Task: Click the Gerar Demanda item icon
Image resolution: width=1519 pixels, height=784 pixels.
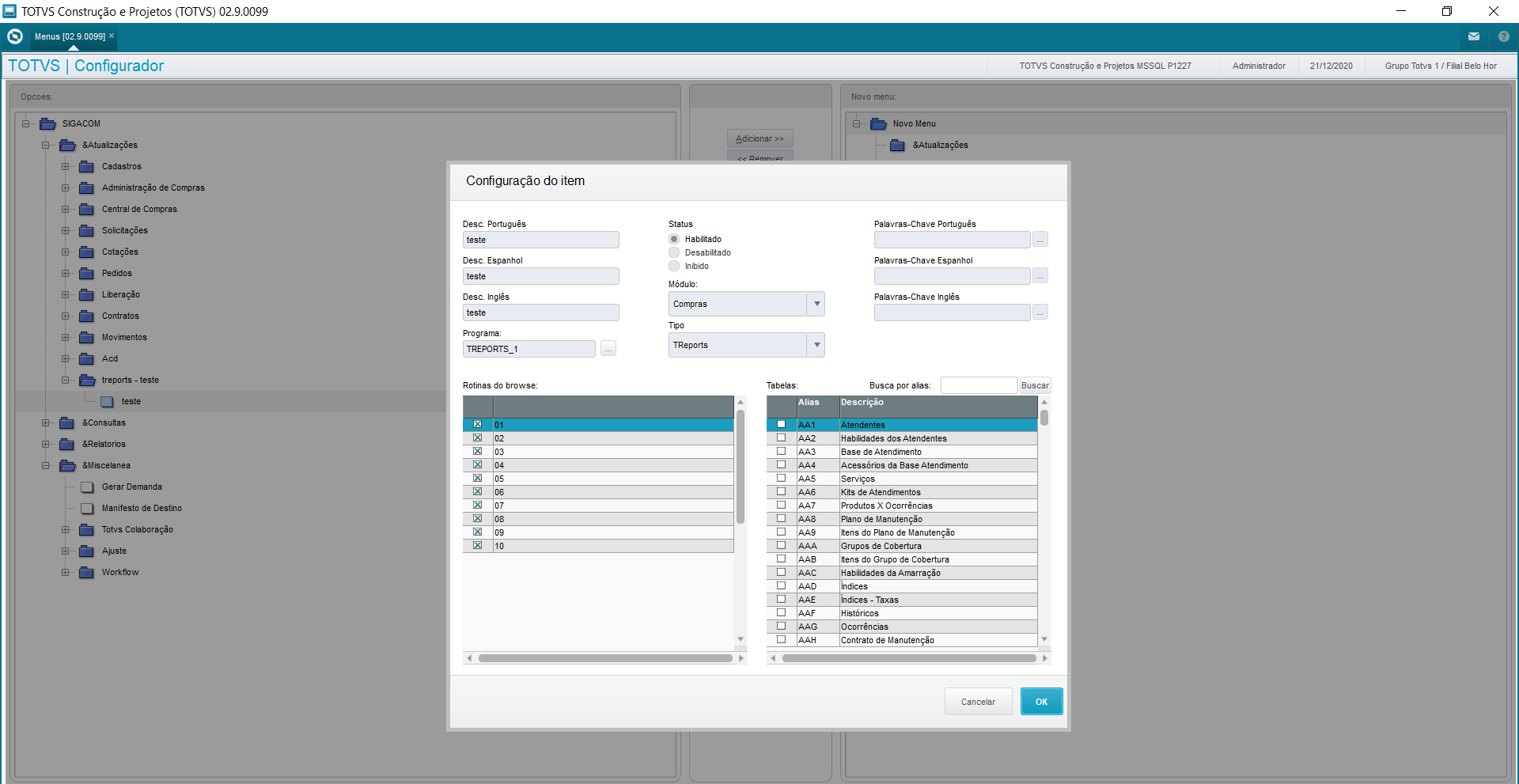Action: coord(87,487)
